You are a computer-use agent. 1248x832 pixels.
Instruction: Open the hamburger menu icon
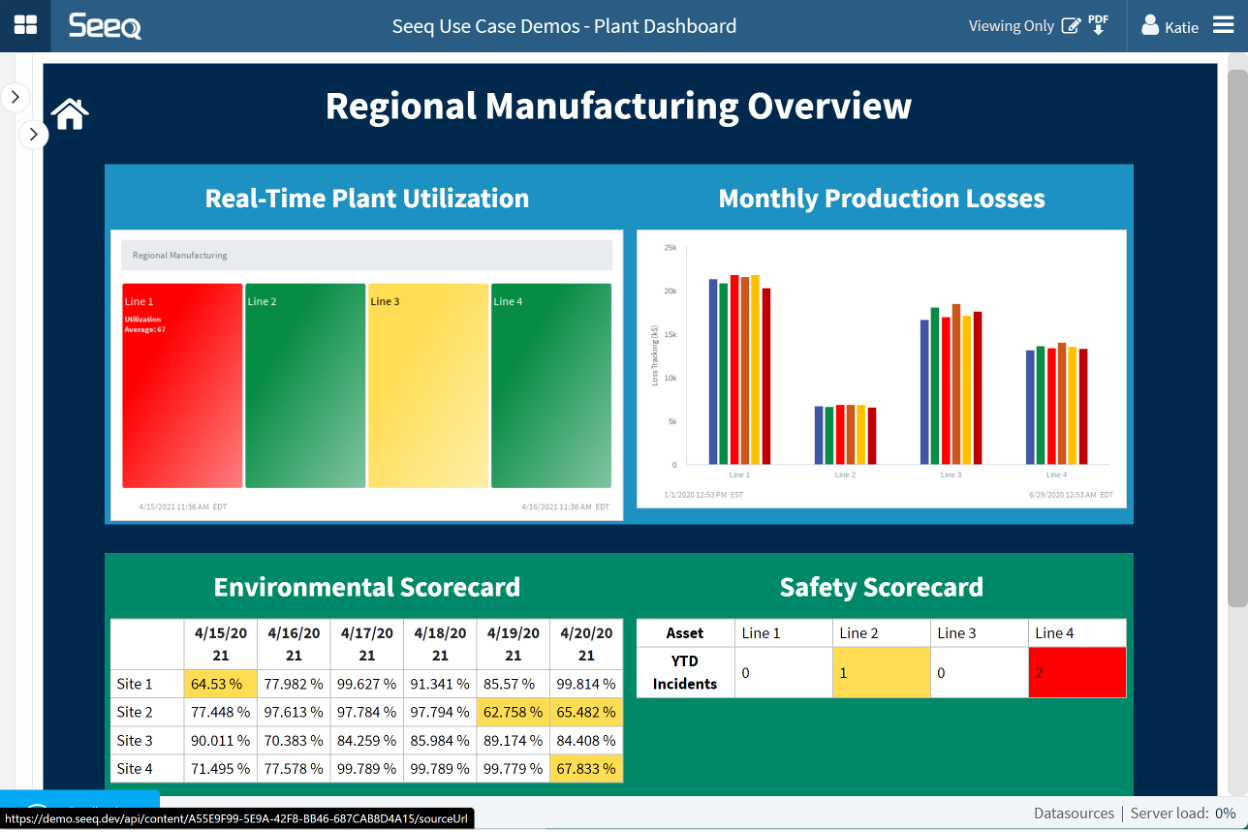(1222, 25)
